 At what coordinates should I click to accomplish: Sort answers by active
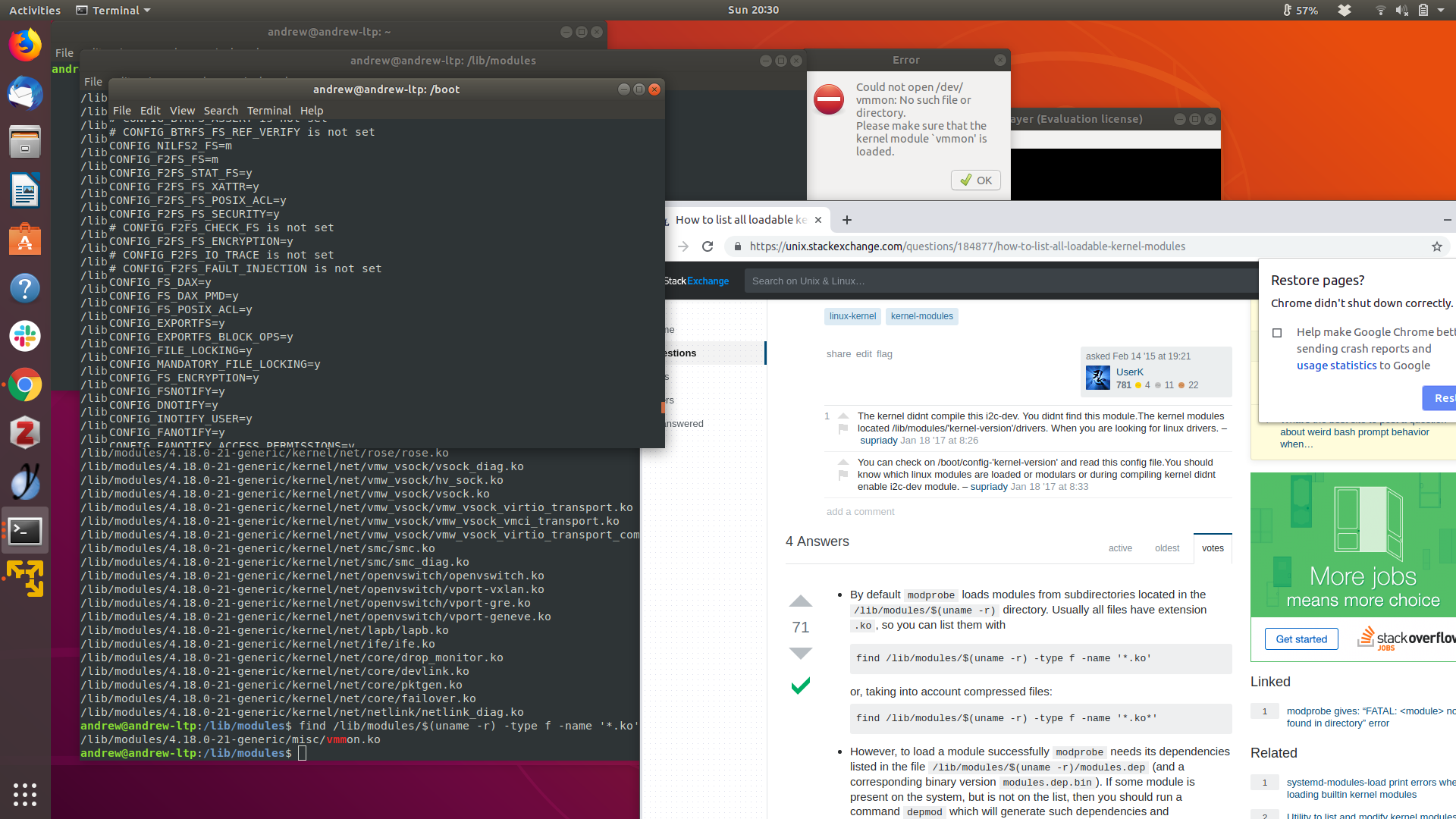tap(1119, 548)
